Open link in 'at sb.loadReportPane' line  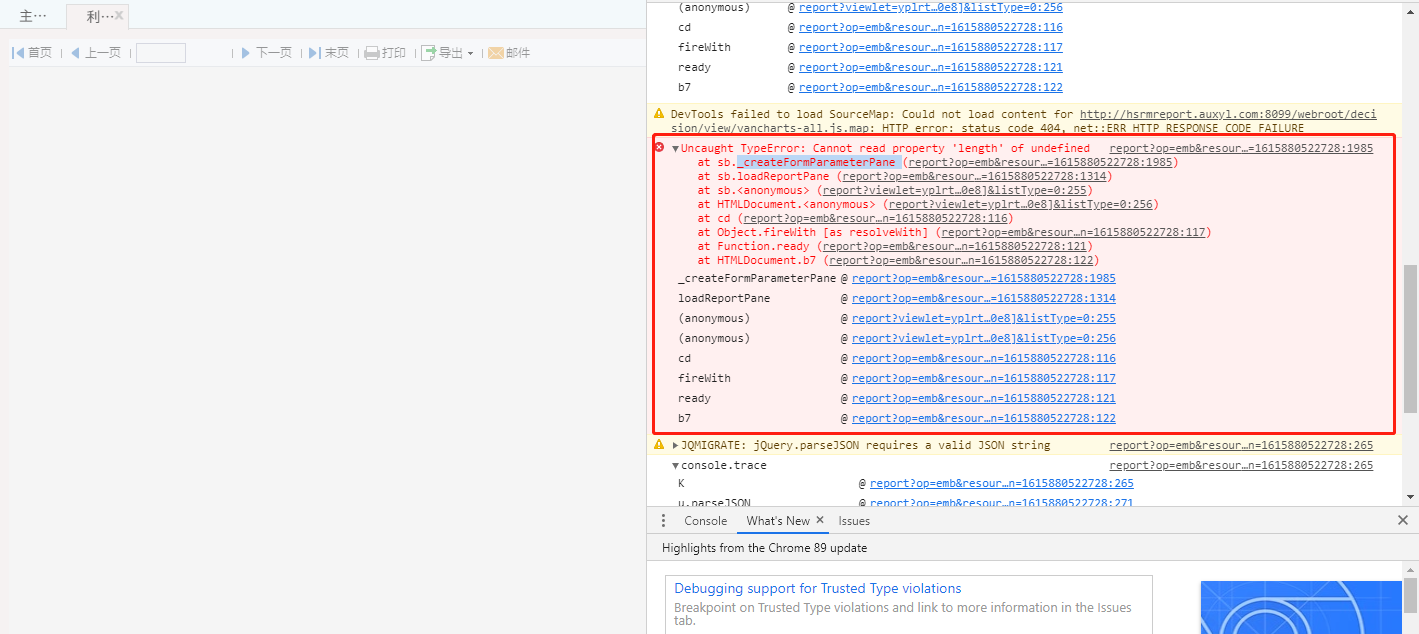point(974,176)
